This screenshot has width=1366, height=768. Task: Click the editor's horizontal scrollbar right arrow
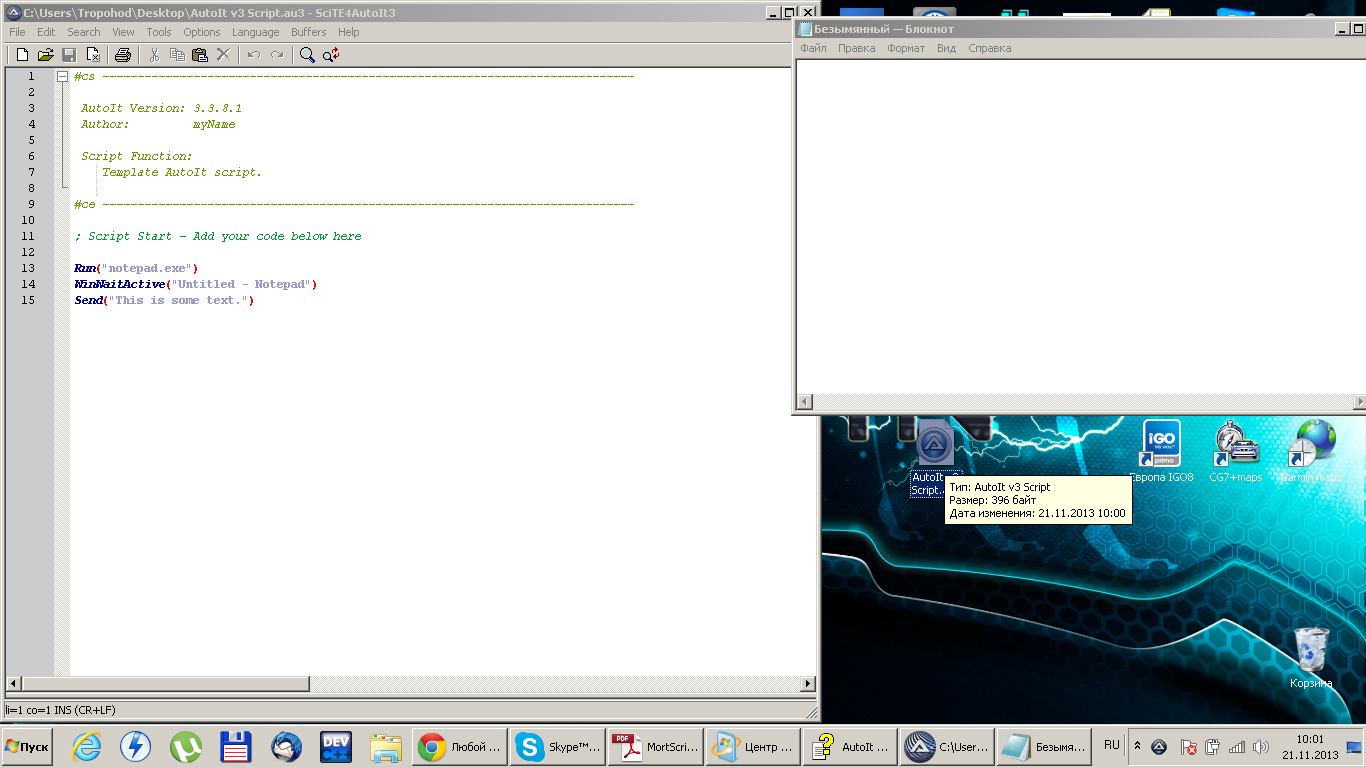[808, 684]
